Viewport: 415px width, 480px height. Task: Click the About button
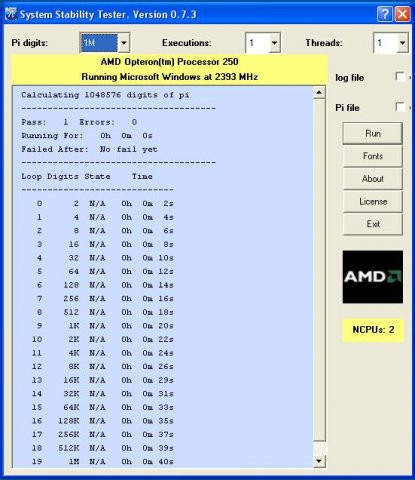tap(373, 179)
